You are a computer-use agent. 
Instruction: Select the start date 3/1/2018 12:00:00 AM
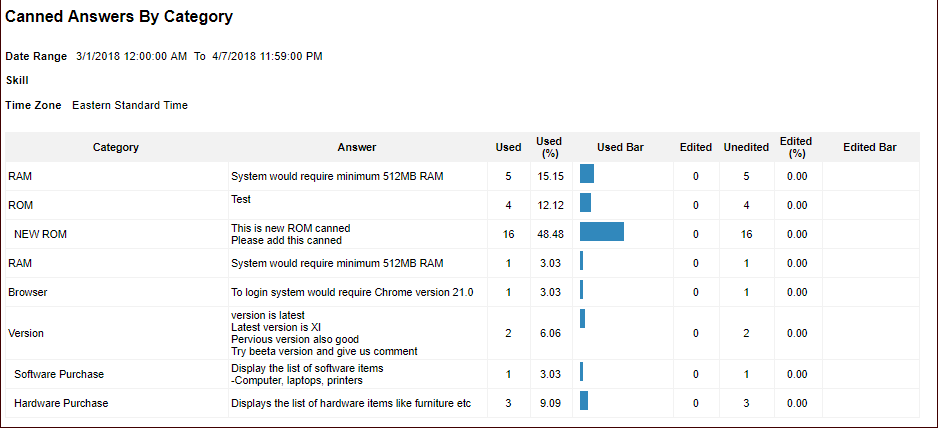(131, 56)
